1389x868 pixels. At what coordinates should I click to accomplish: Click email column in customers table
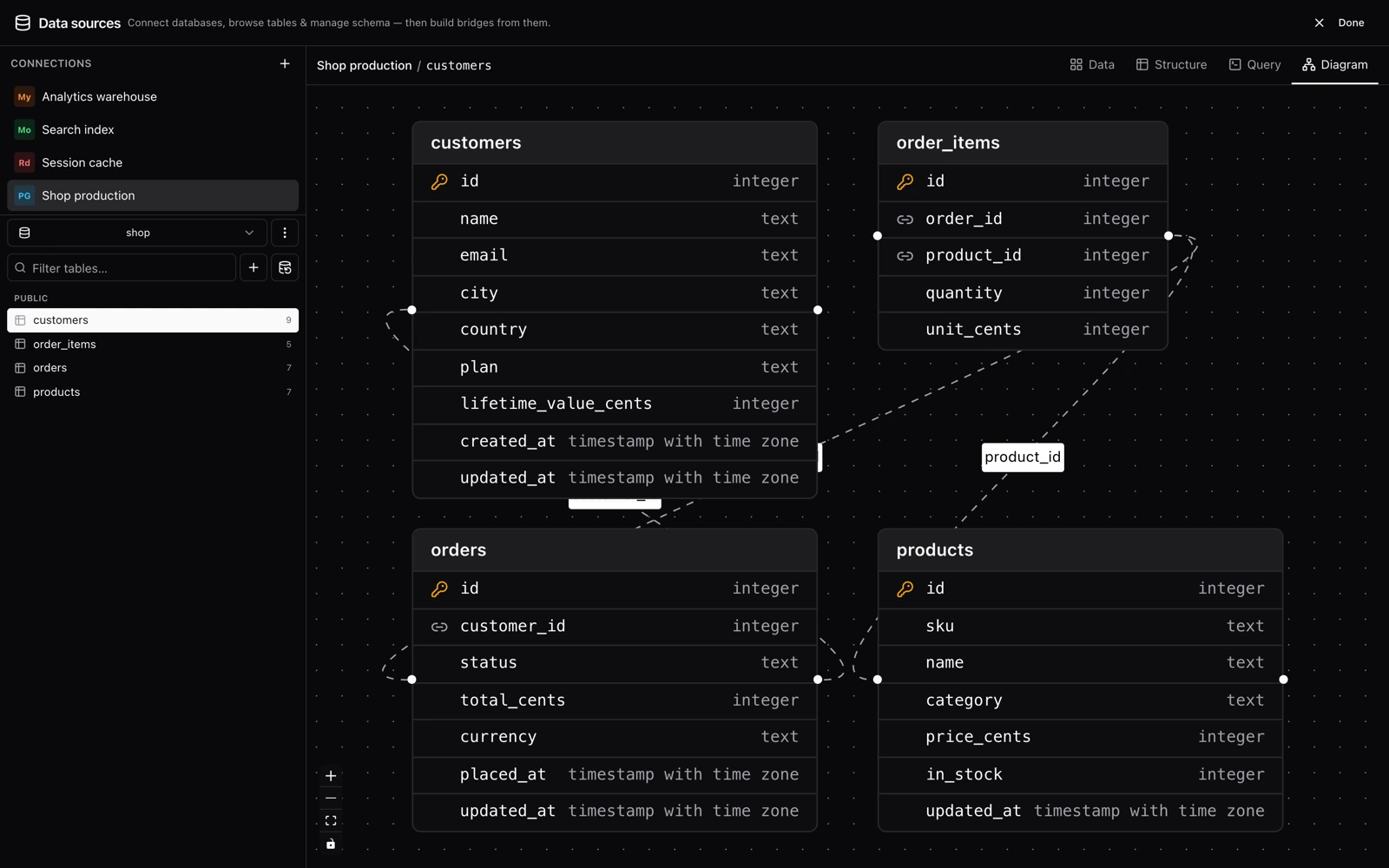pos(615,256)
